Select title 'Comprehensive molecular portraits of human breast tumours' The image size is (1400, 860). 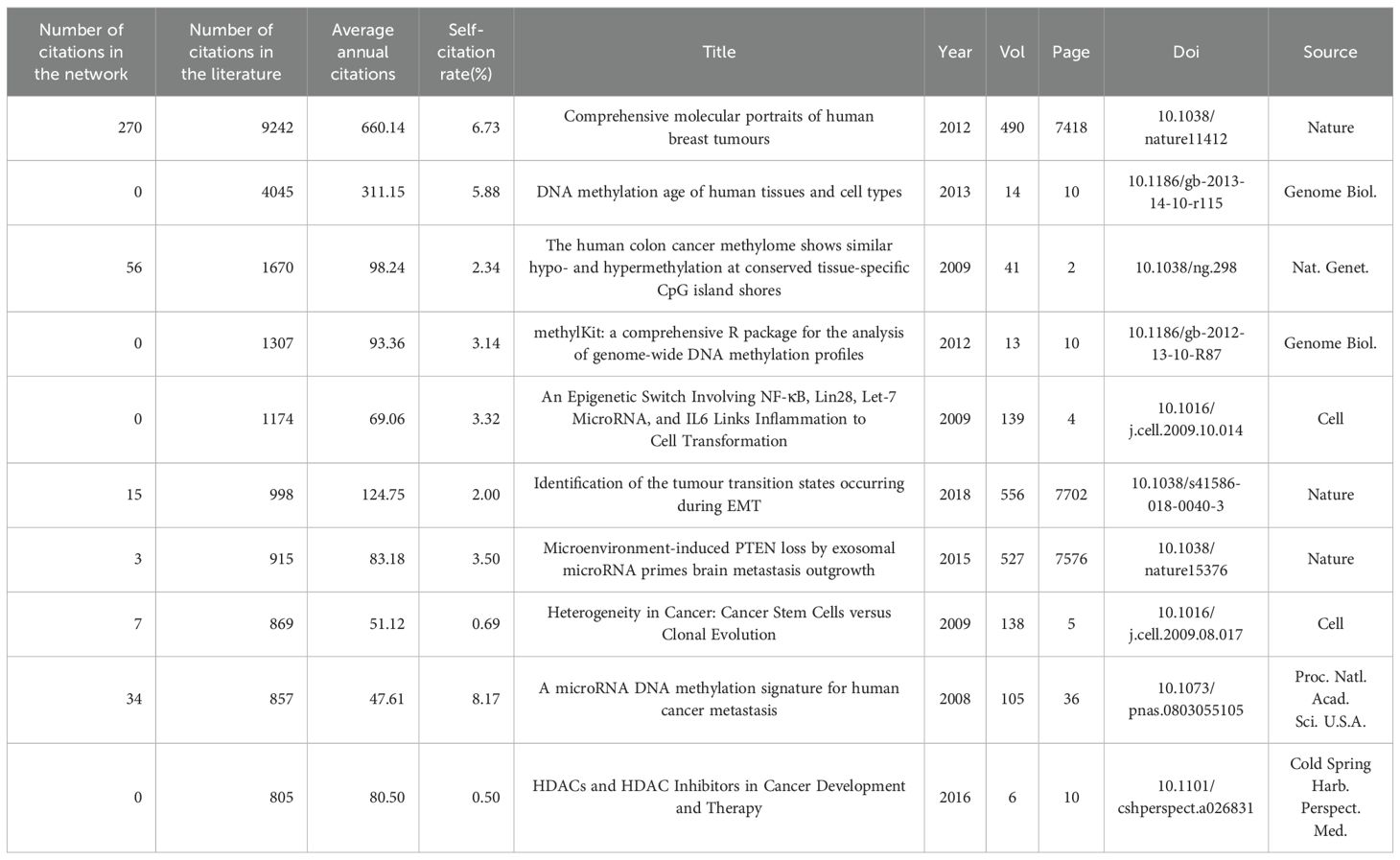click(x=719, y=128)
